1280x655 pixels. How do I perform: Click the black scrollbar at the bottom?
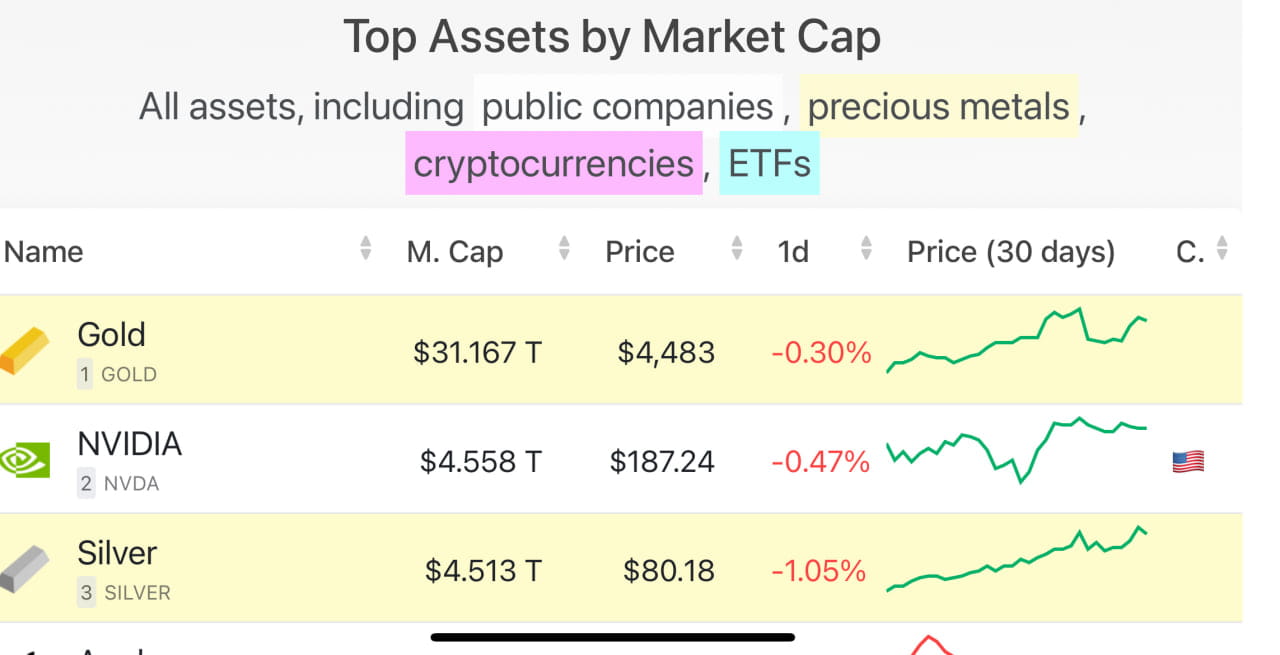[610, 635]
